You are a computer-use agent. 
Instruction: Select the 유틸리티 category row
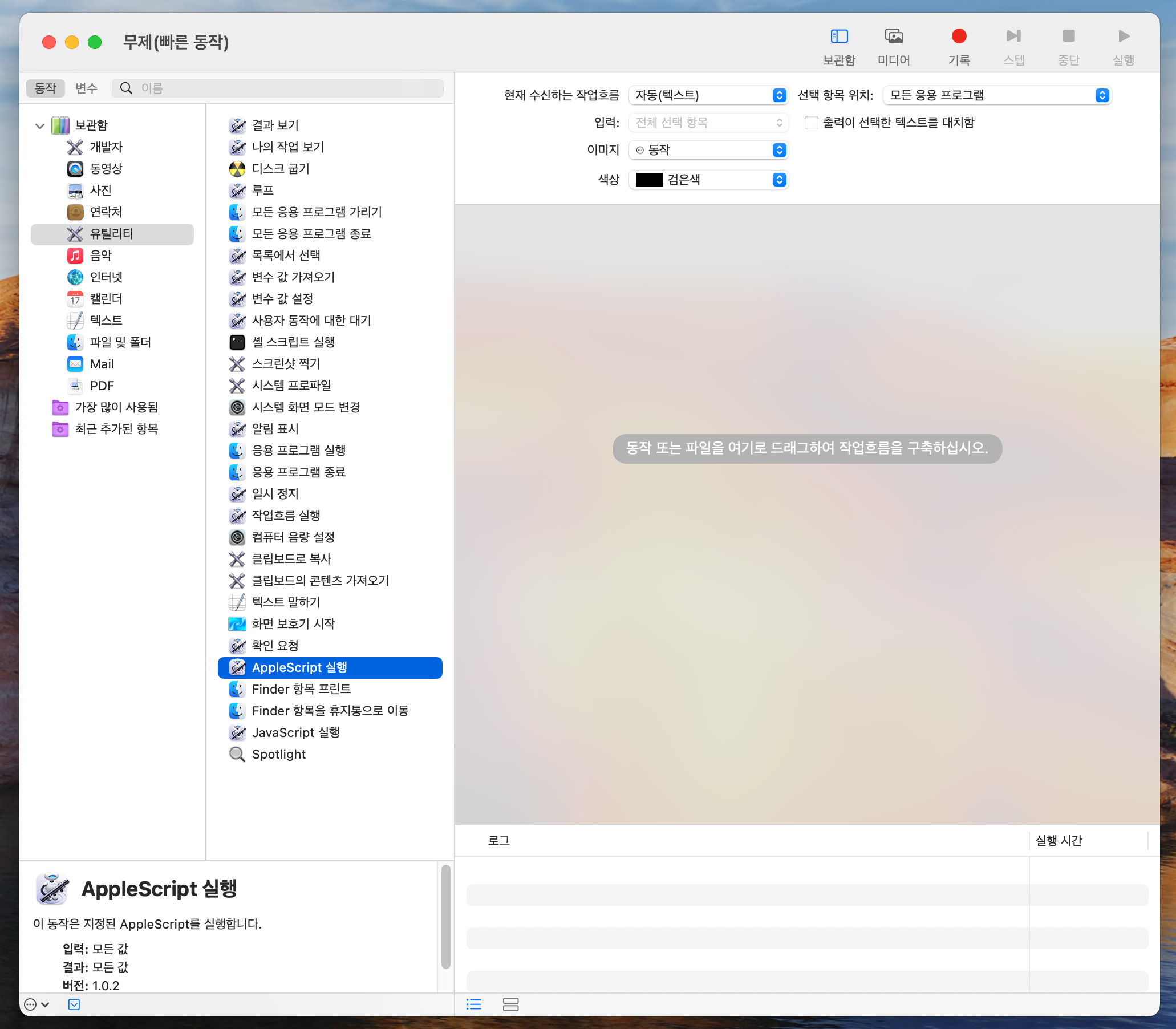(112, 234)
